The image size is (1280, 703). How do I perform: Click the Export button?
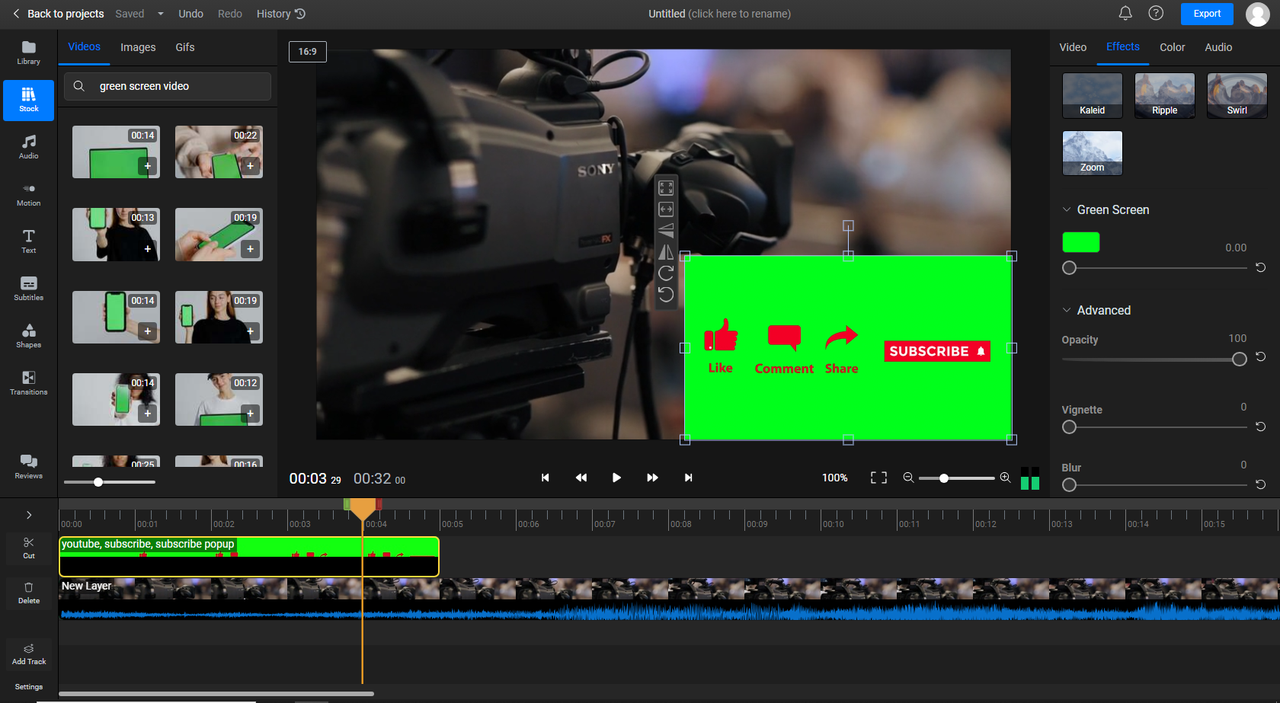(x=1207, y=14)
